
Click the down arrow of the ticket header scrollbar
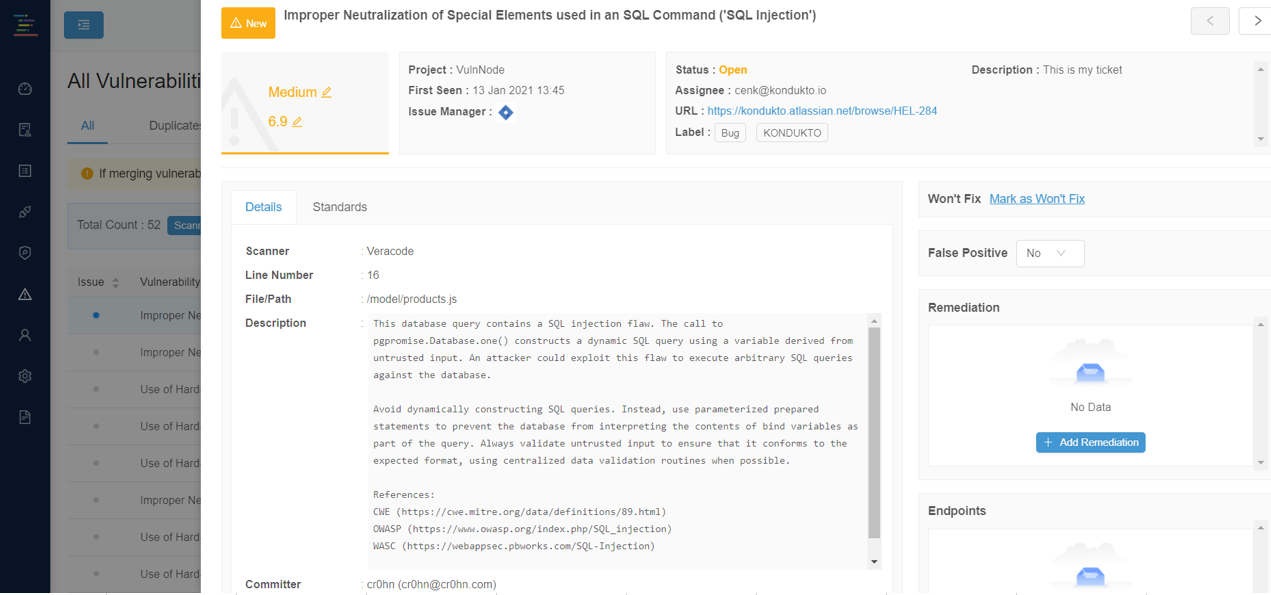1260,139
